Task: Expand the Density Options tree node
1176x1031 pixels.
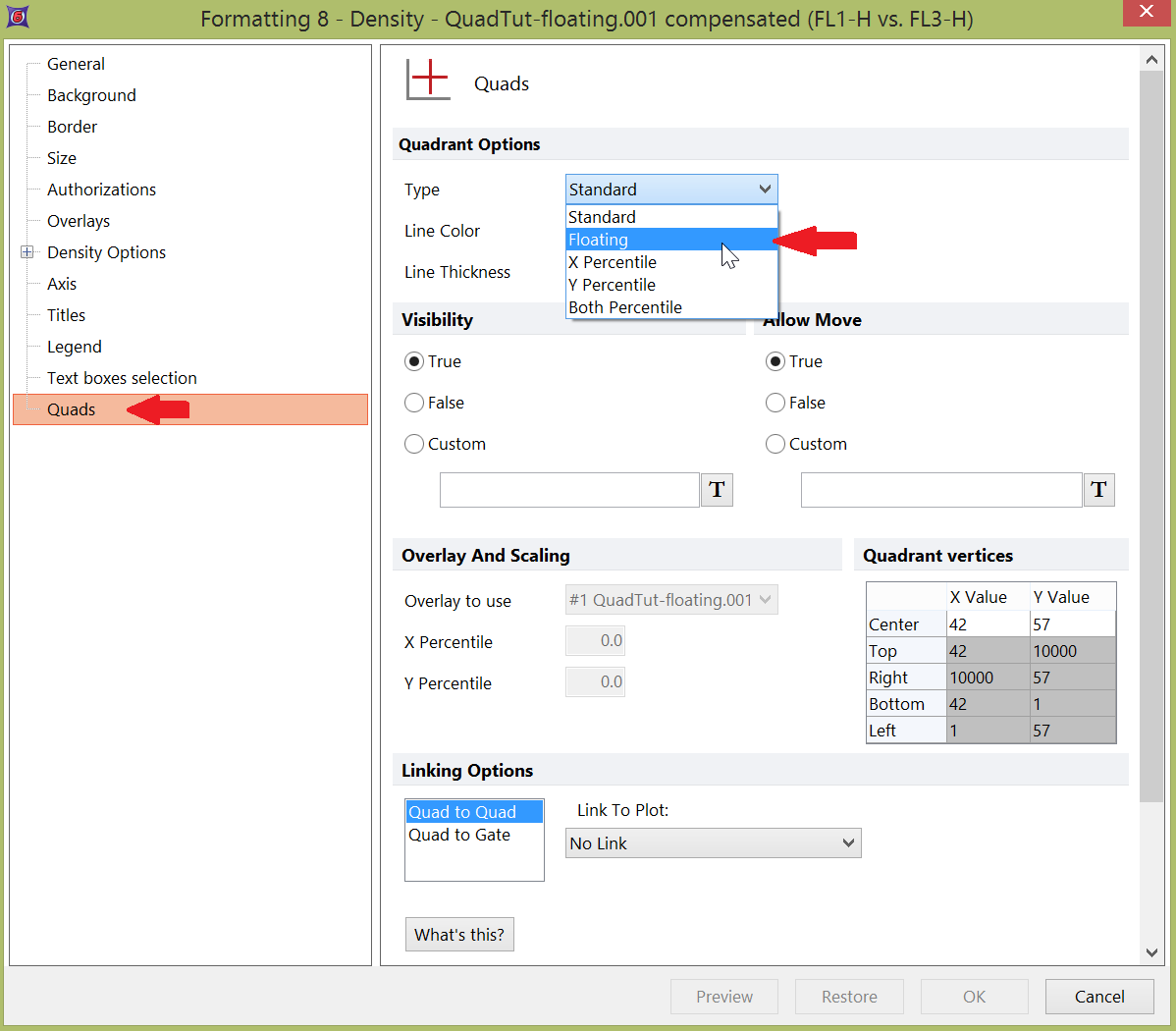Action: point(27,252)
